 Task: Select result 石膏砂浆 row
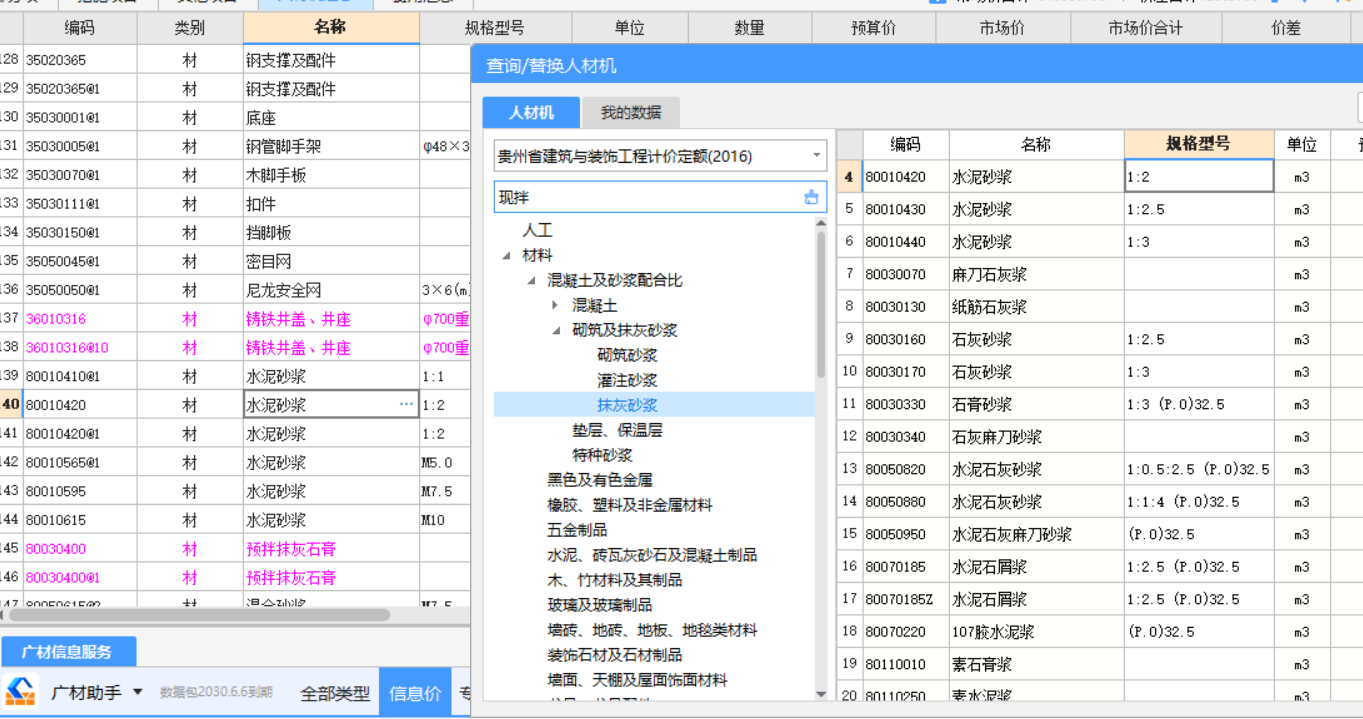(x=1099, y=405)
